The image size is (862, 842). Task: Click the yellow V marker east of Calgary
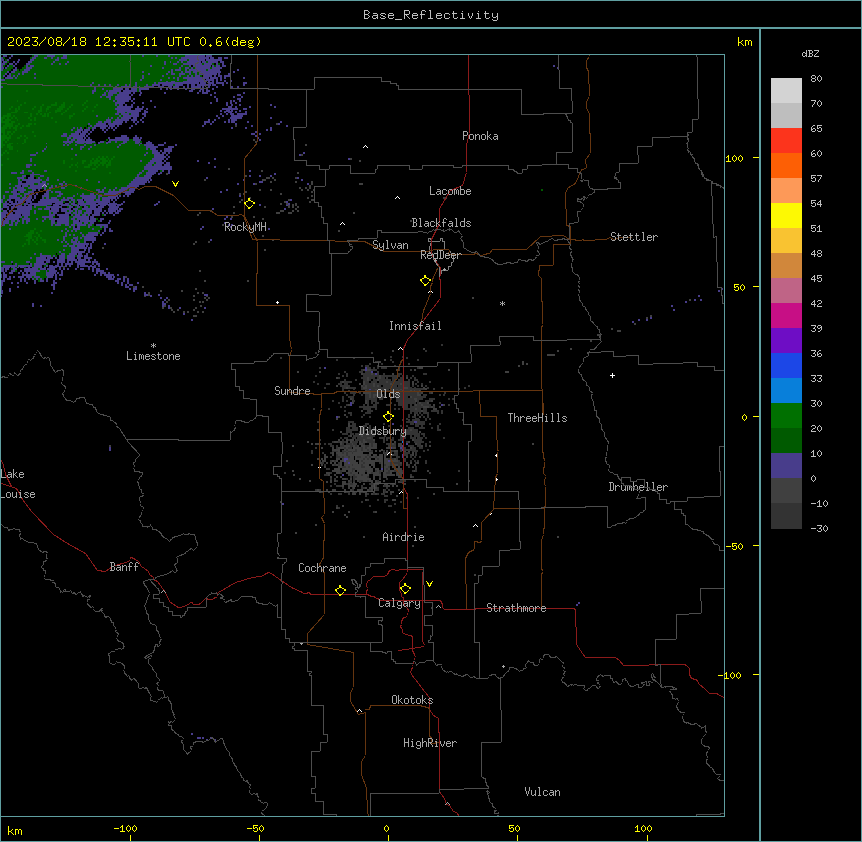[429, 584]
